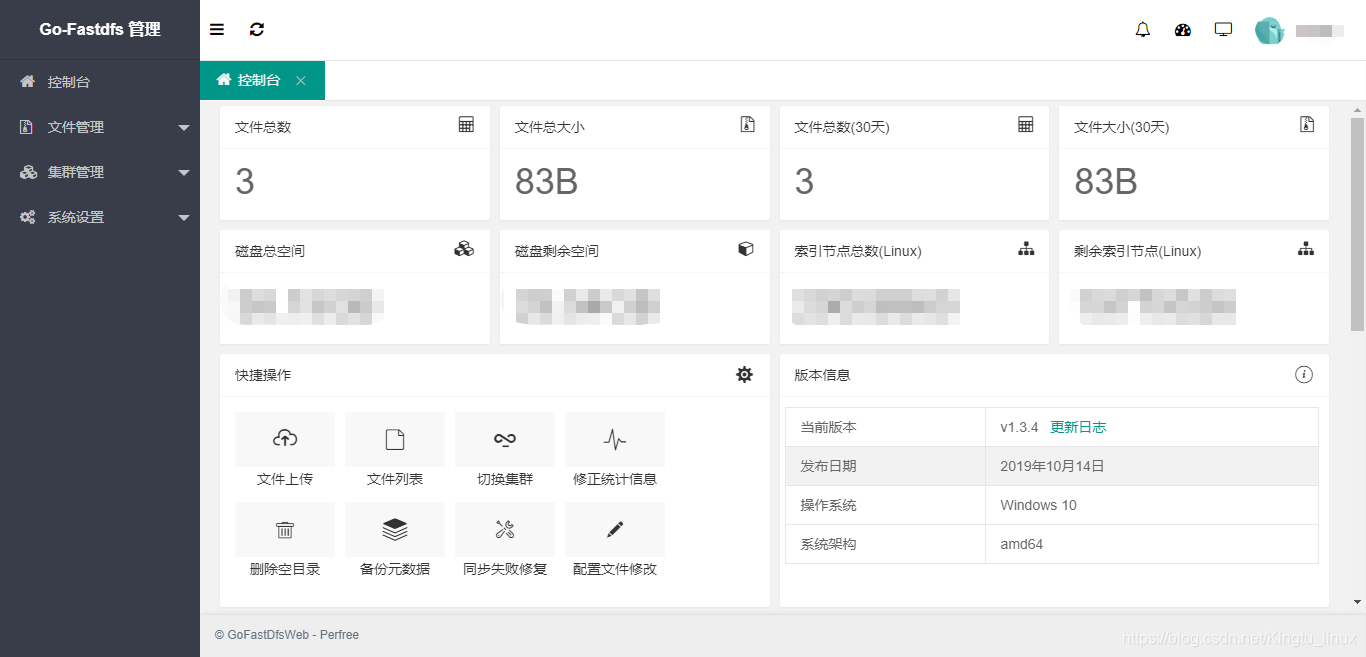The width and height of the screenshot is (1366, 657).
Task: Click the refresh icon in the top bar
Action: [x=257, y=29]
